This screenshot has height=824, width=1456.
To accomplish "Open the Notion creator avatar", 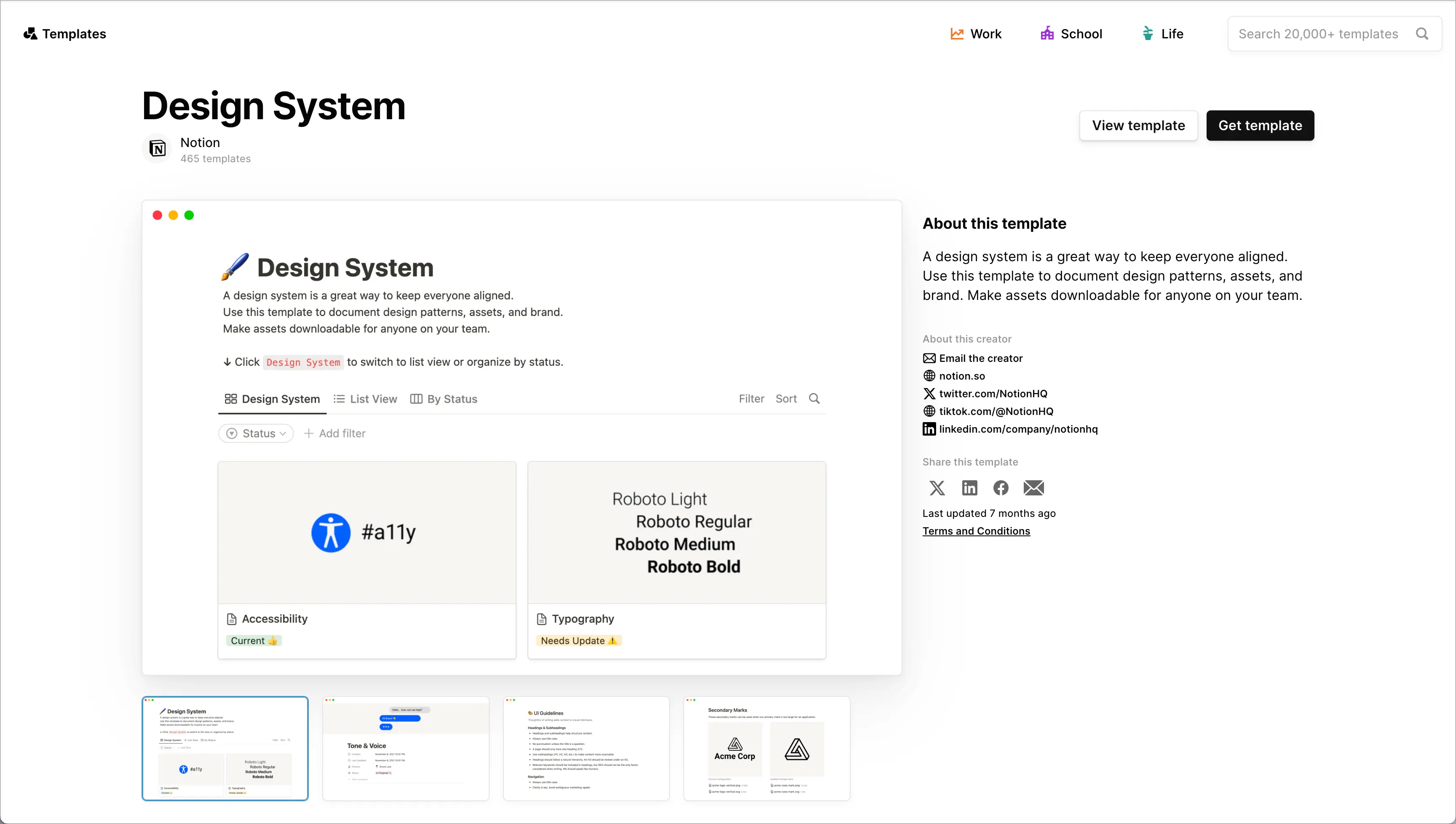I will [x=157, y=149].
